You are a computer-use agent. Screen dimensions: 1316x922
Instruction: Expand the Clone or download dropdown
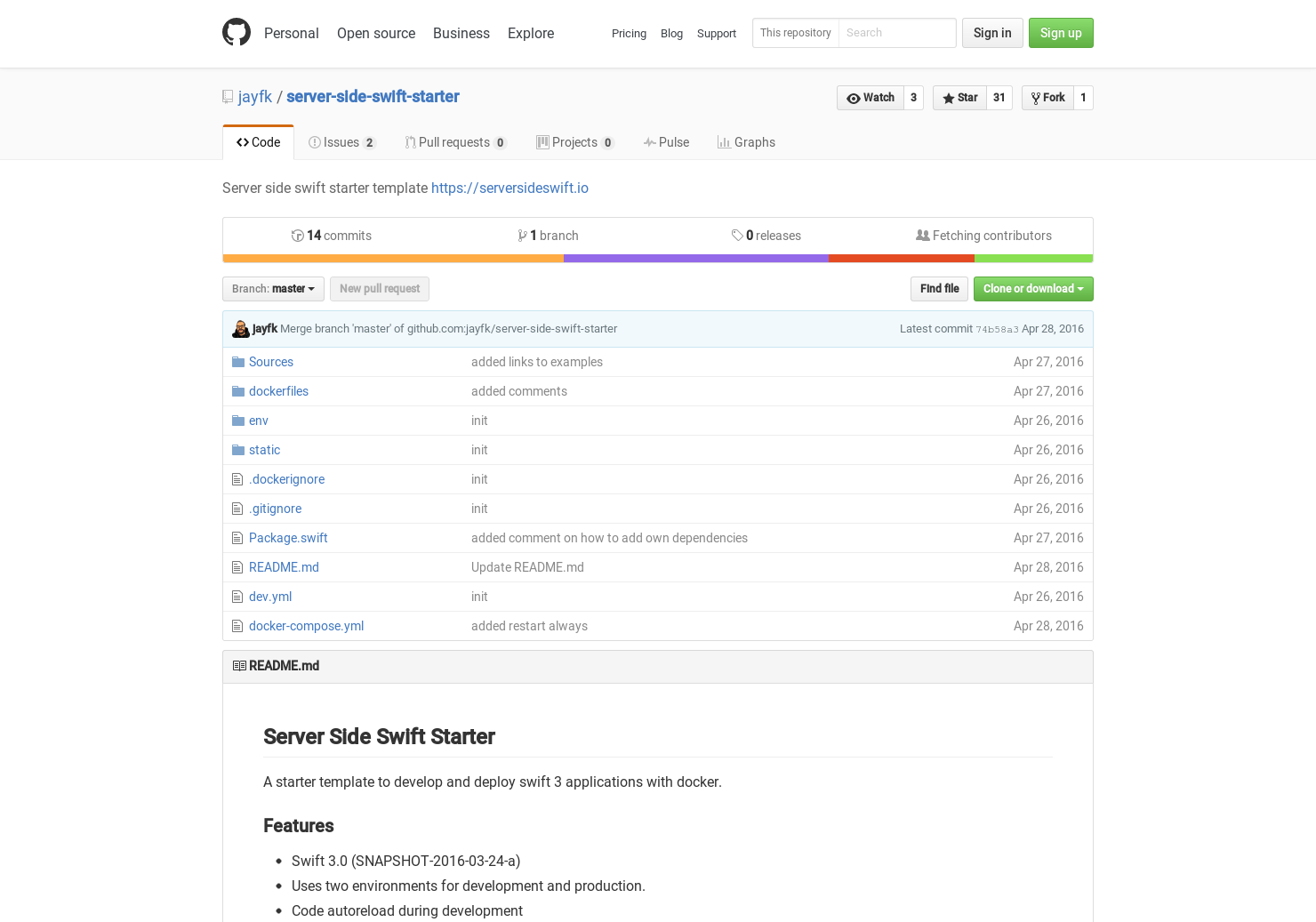tap(1032, 289)
